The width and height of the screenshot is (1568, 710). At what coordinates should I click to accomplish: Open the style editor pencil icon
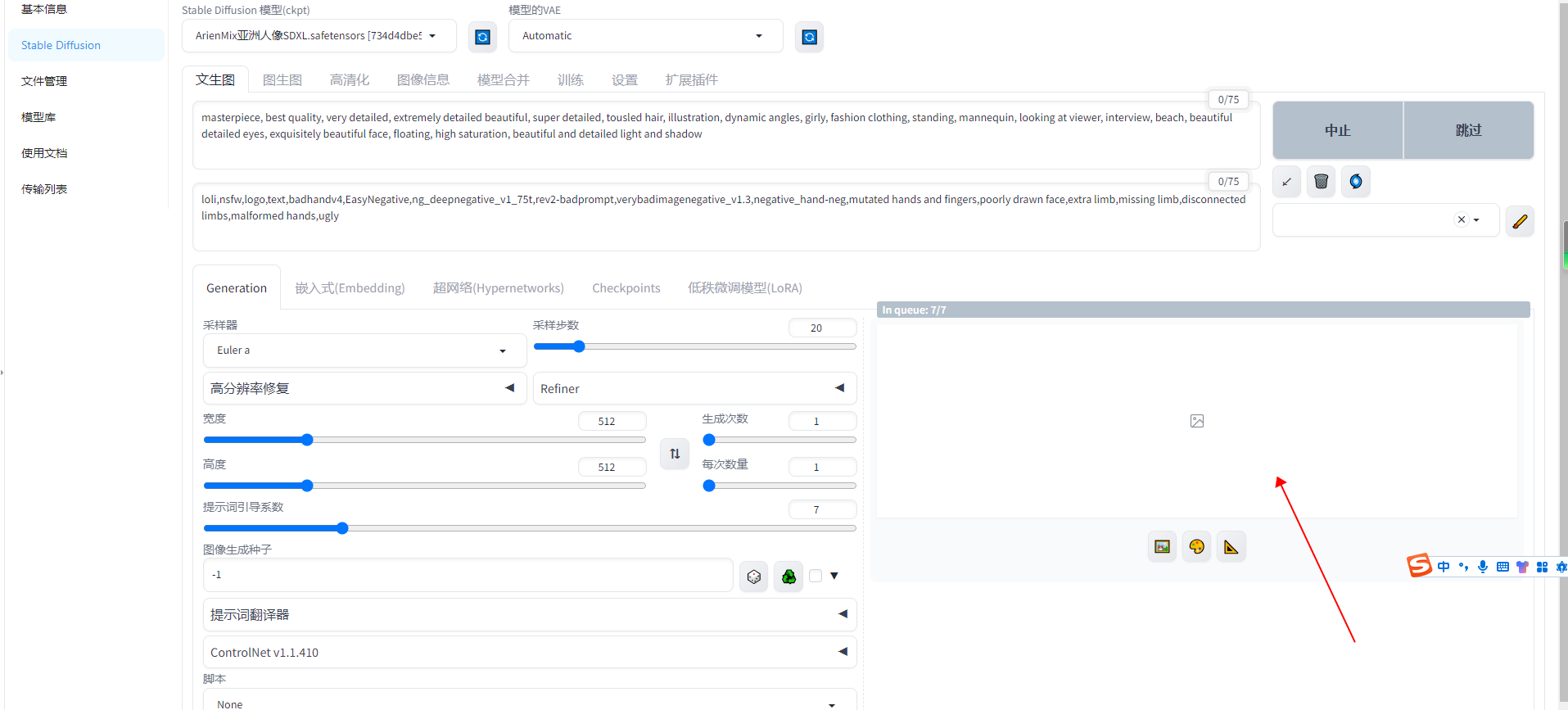point(1520,221)
